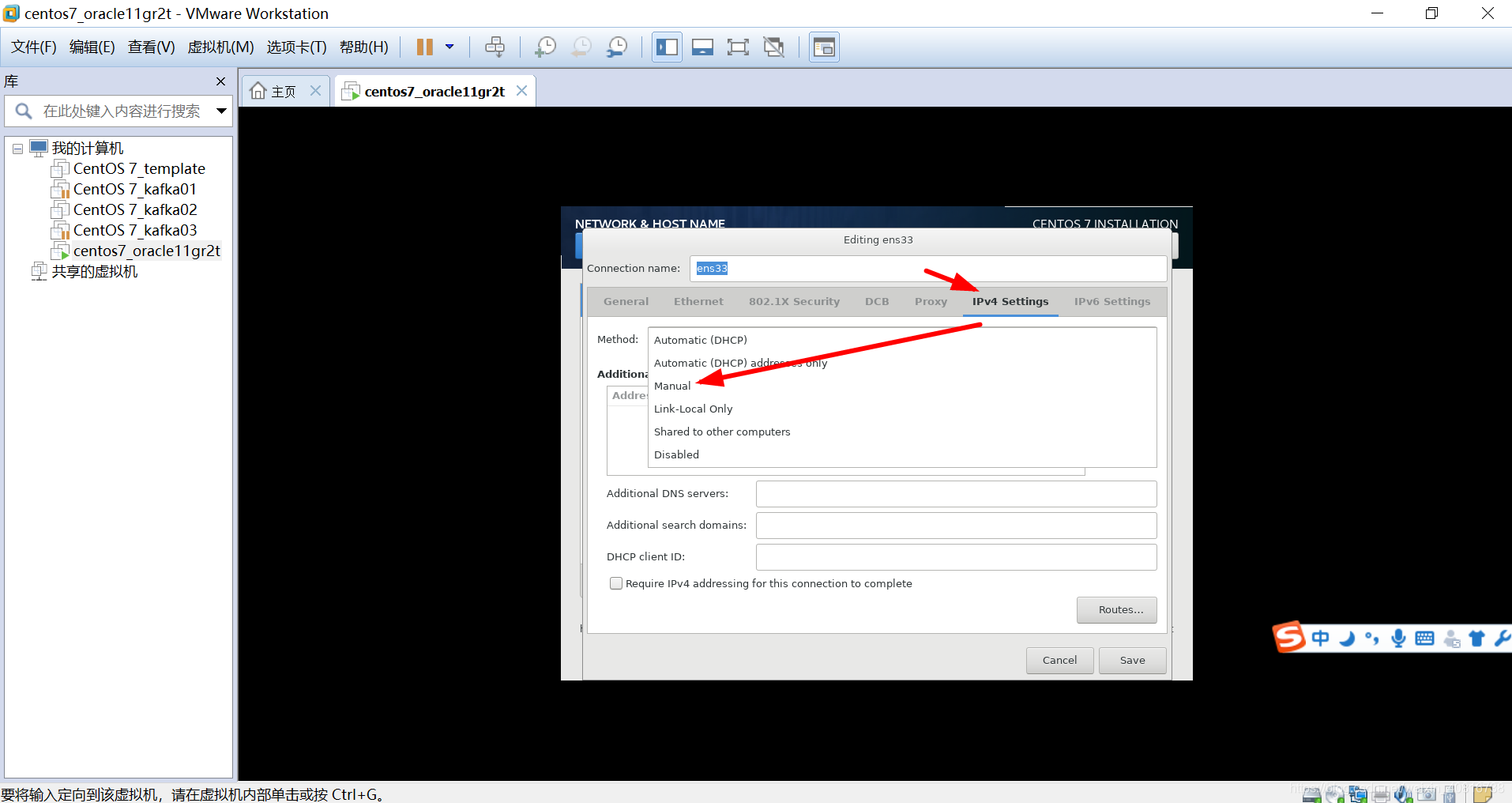Toggle the console view toolbar icon

point(824,47)
